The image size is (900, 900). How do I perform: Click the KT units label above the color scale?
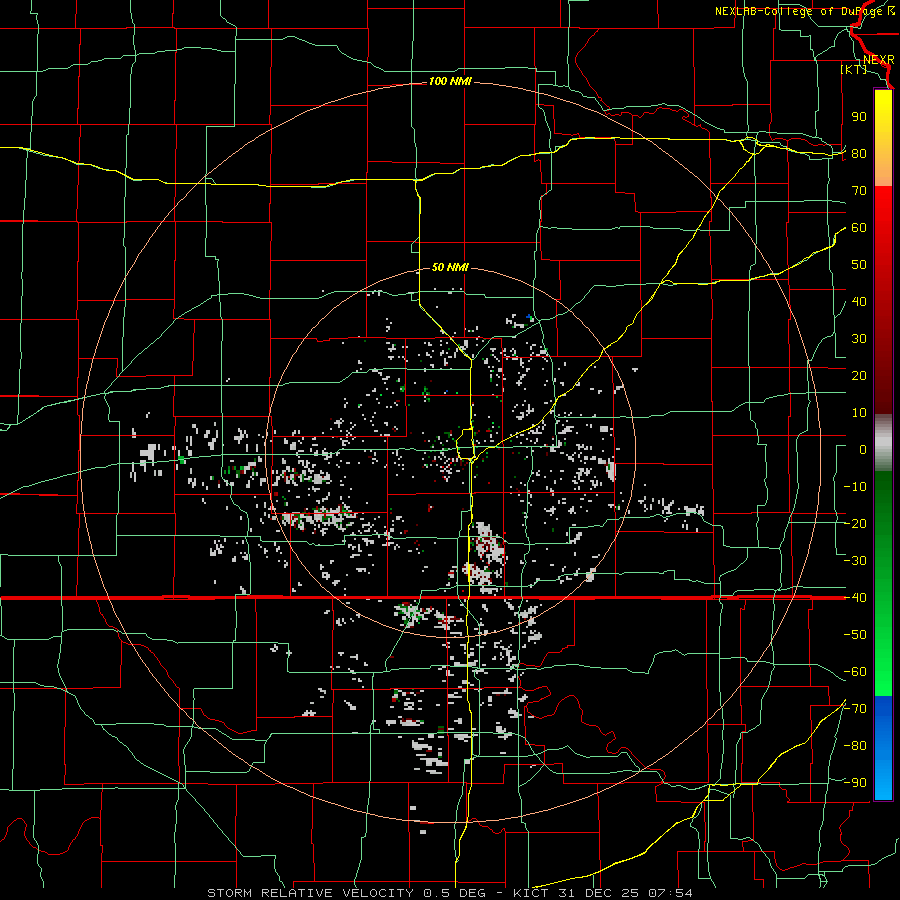(x=854, y=69)
